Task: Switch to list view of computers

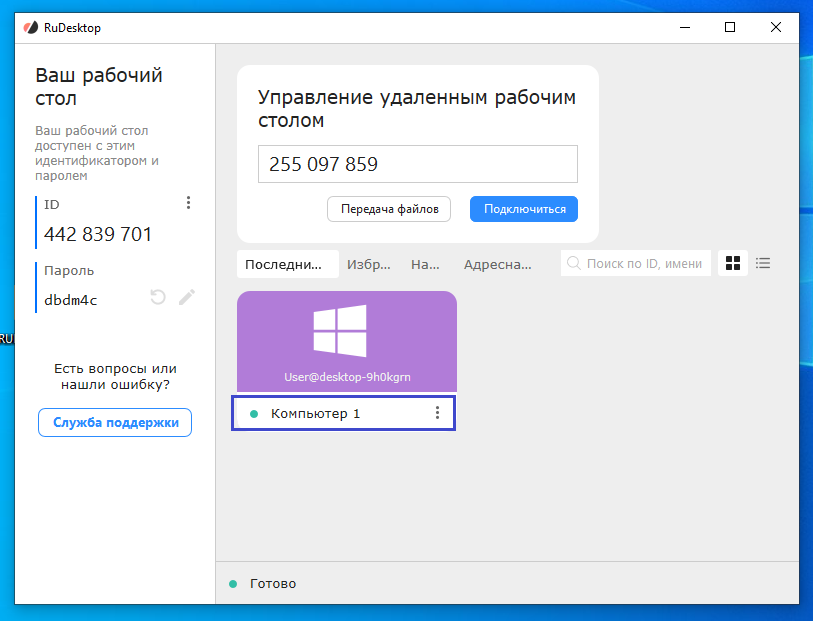Action: (763, 263)
